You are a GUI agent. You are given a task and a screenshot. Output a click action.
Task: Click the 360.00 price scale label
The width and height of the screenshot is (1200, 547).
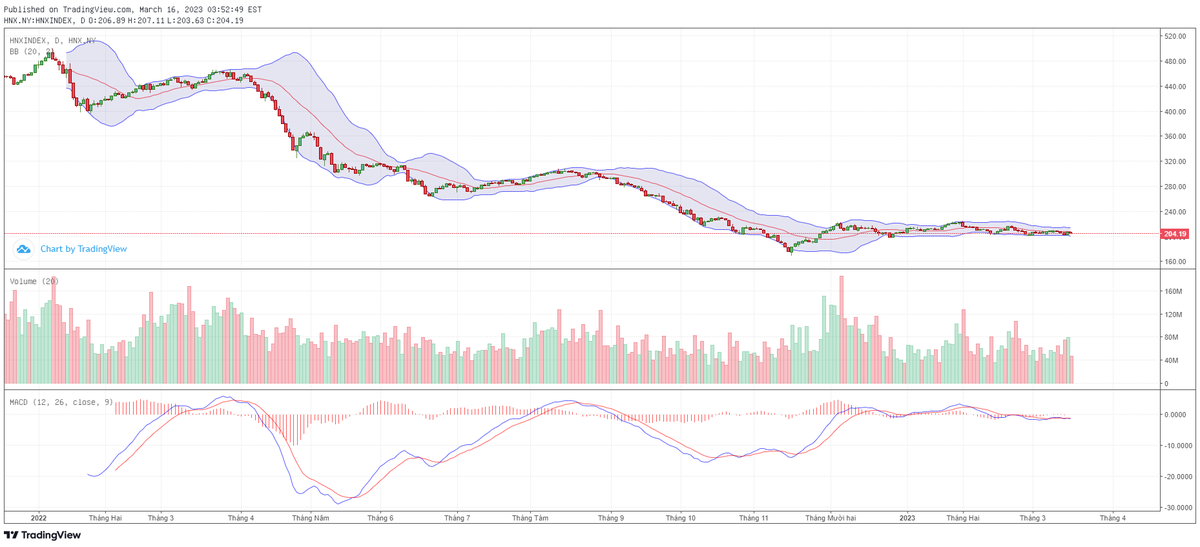tap(1174, 162)
